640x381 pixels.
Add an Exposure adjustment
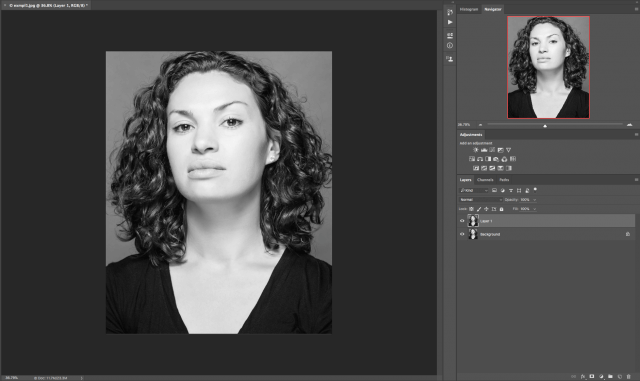(500, 150)
